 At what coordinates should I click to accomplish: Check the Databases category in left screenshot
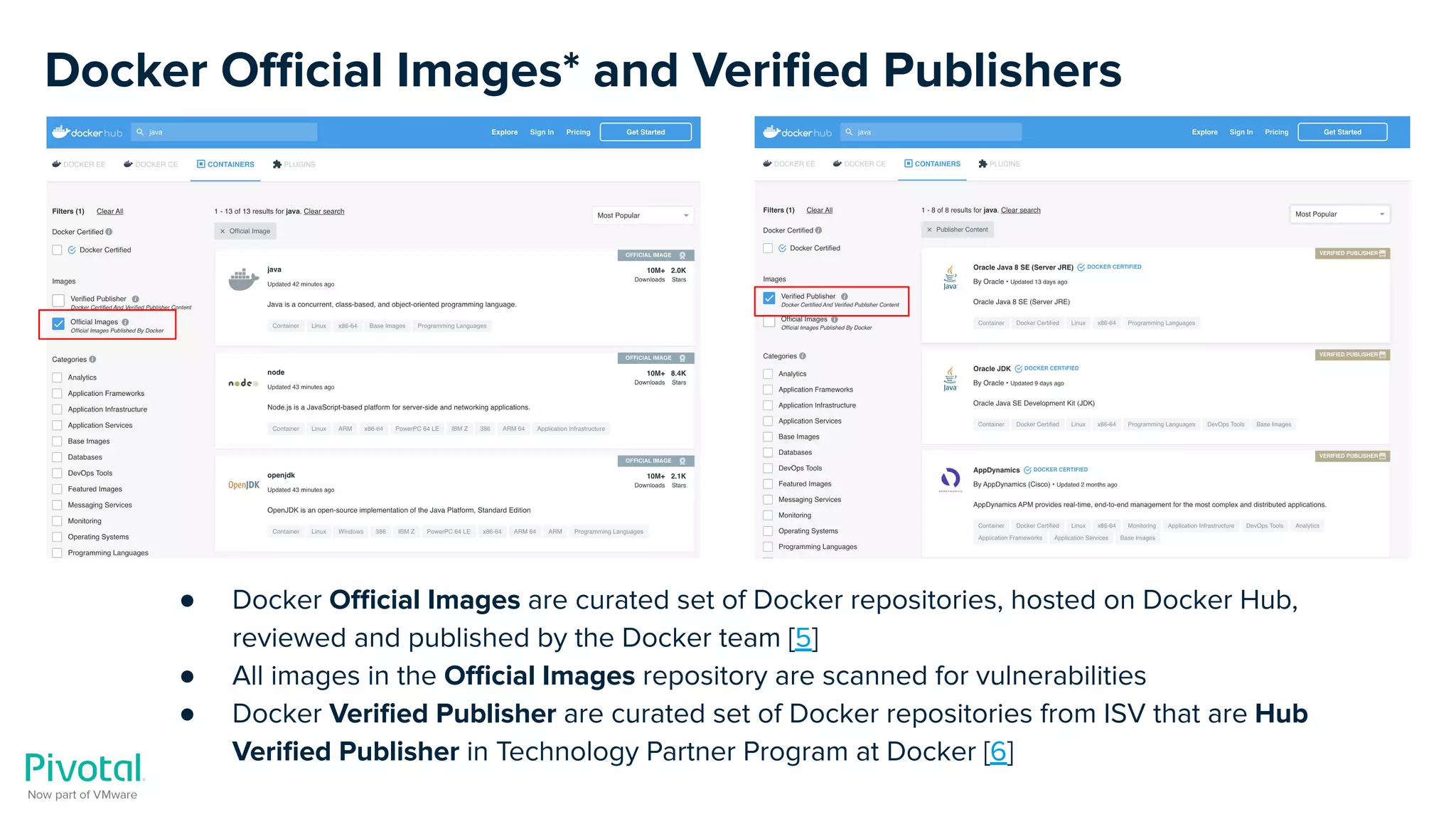pos(57,458)
